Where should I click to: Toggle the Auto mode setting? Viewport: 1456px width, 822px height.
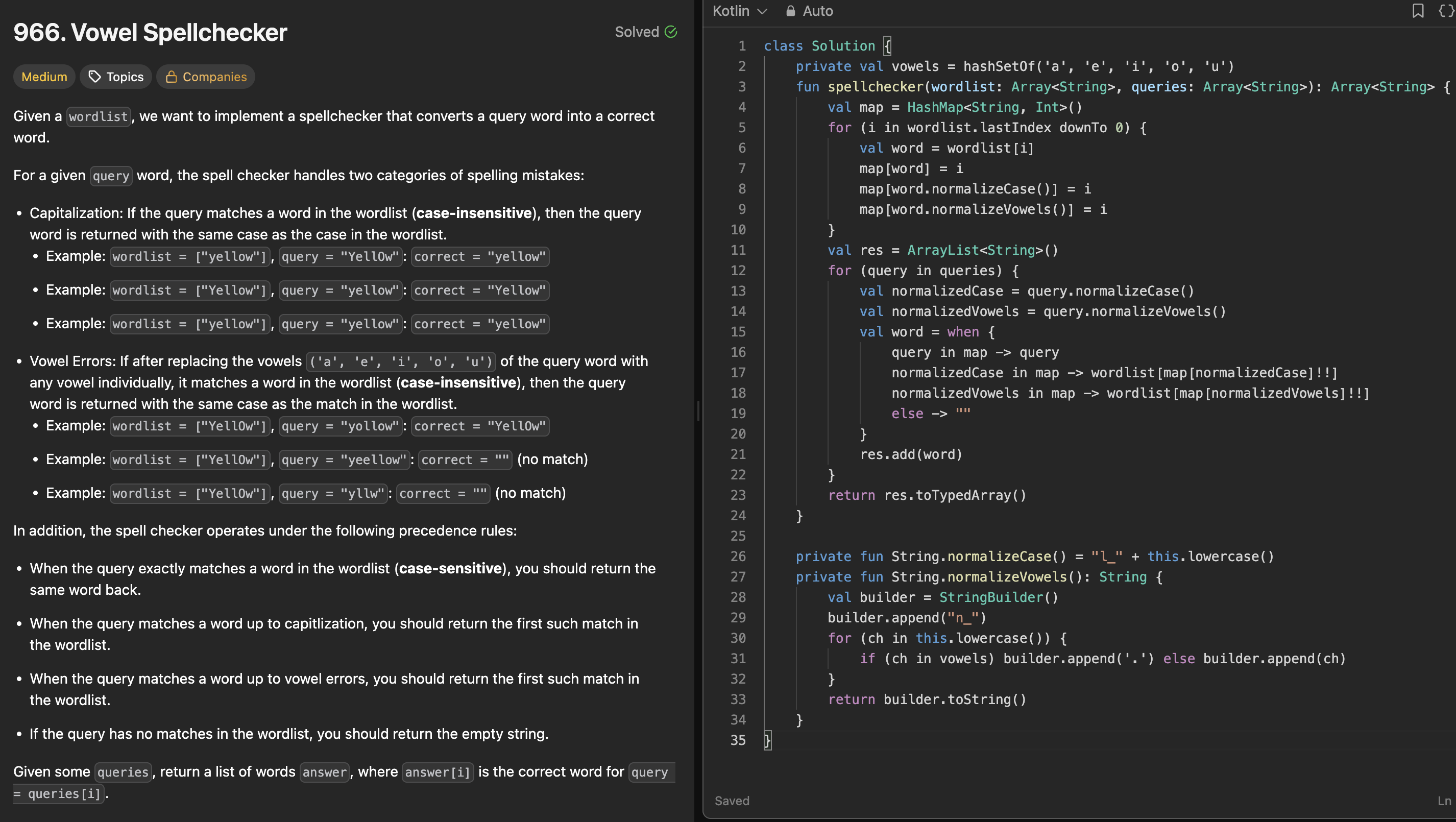click(x=817, y=11)
